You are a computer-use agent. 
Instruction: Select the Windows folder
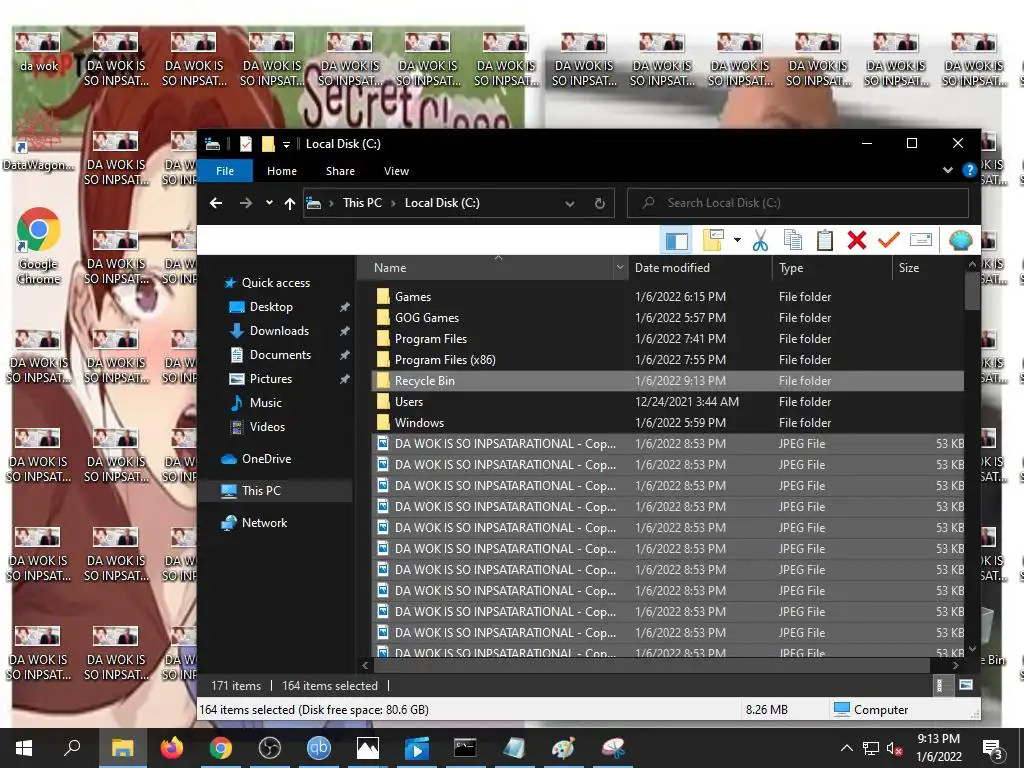419,423
